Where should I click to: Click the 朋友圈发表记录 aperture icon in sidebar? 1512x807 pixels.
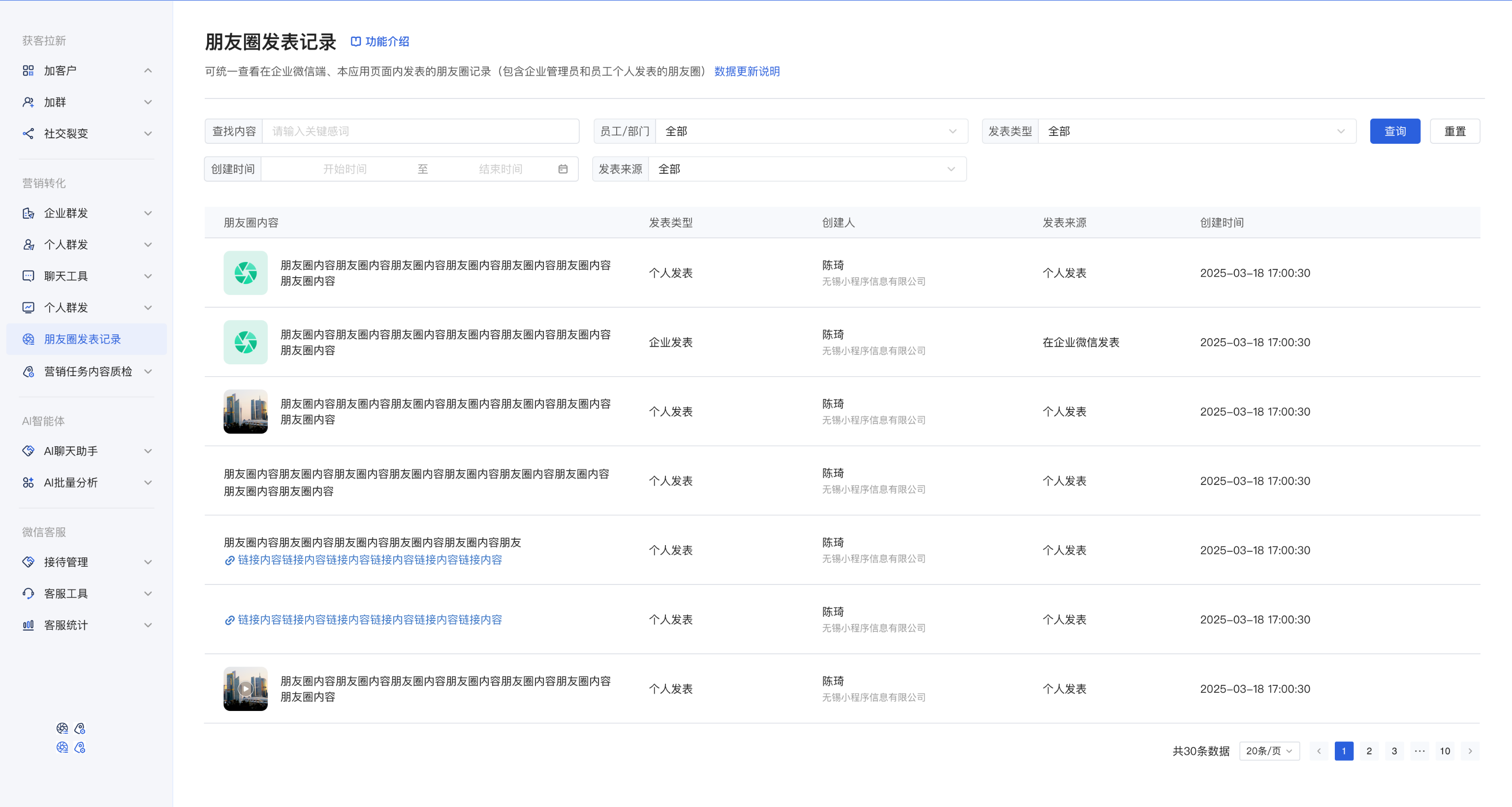pyautogui.click(x=28, y=339)
